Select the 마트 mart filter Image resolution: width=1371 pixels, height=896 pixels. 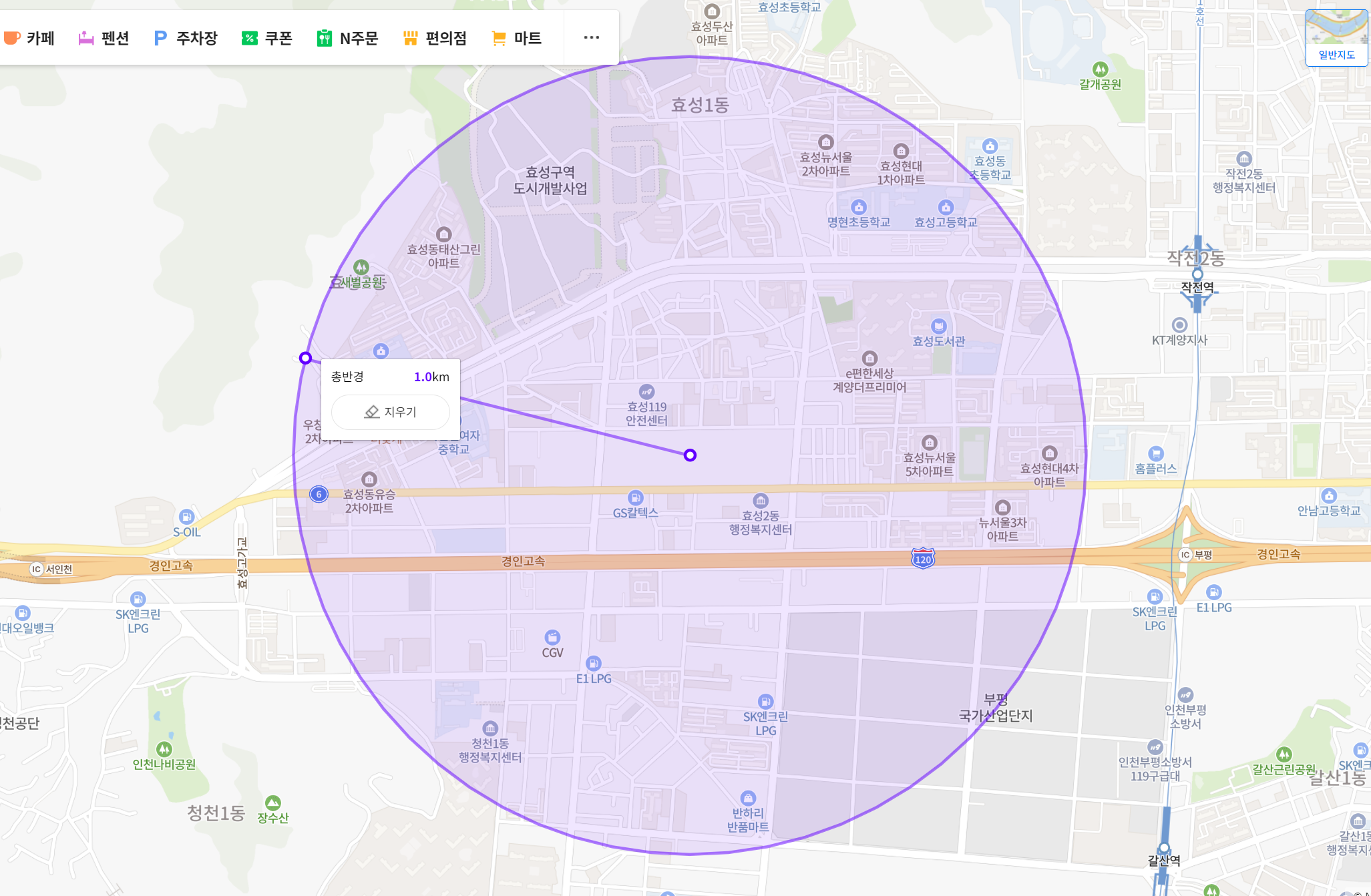point(516,38)
